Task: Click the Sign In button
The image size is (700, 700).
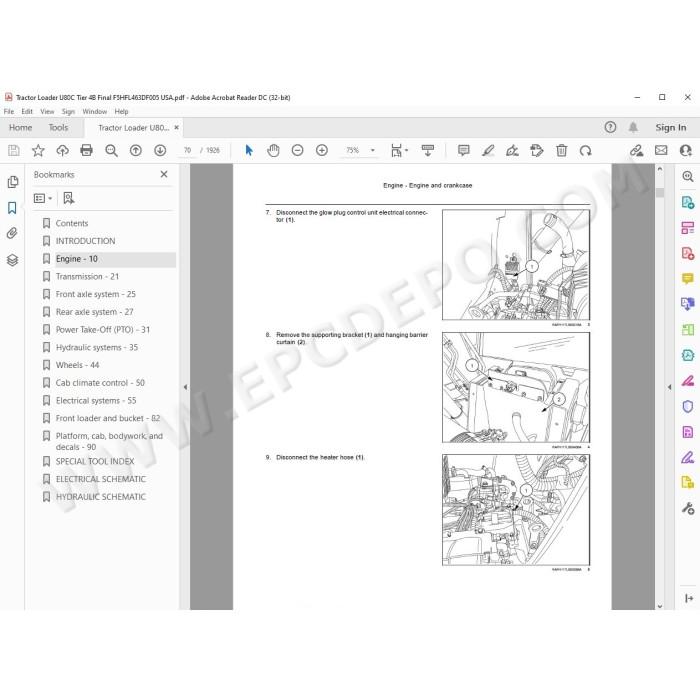Action: tap(671, 128)
